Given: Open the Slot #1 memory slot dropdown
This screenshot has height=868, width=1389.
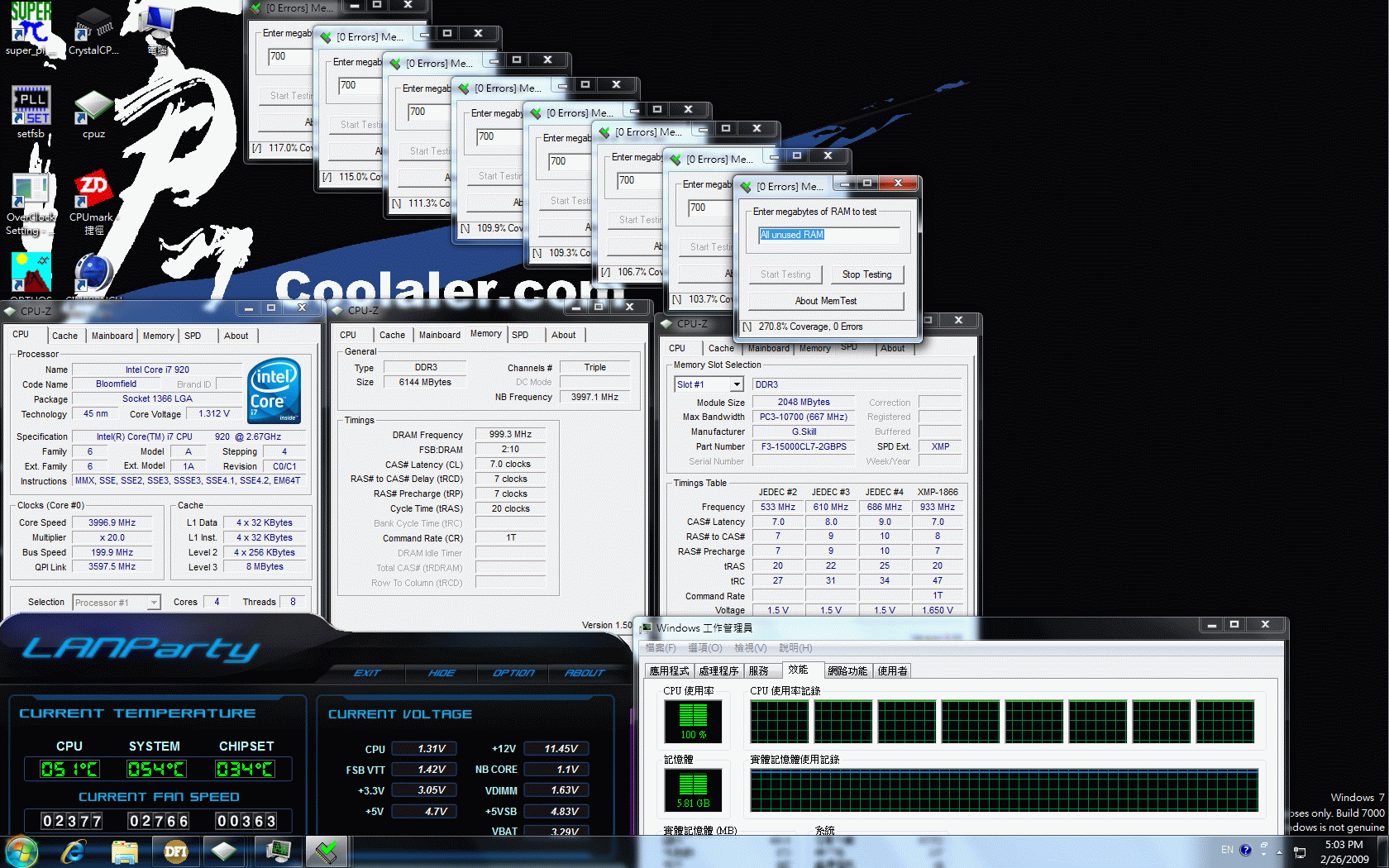Looking at the screenshot, I should coord(709,384).
